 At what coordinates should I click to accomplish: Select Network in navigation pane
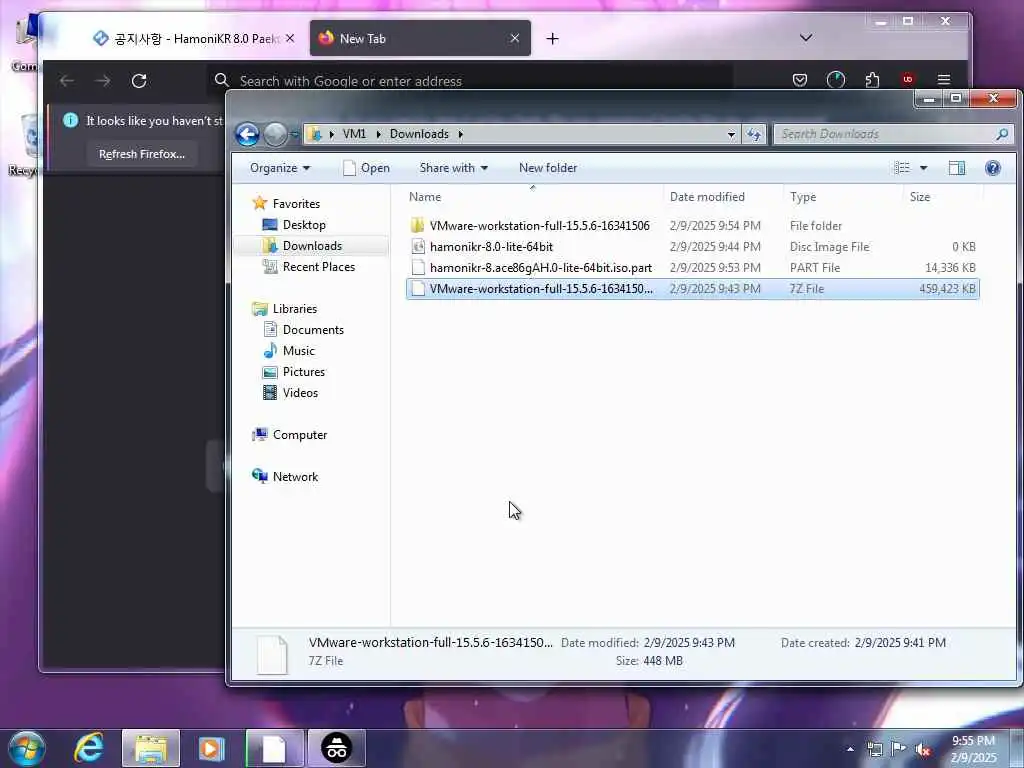pyautogui.click(x=295, y=477)
